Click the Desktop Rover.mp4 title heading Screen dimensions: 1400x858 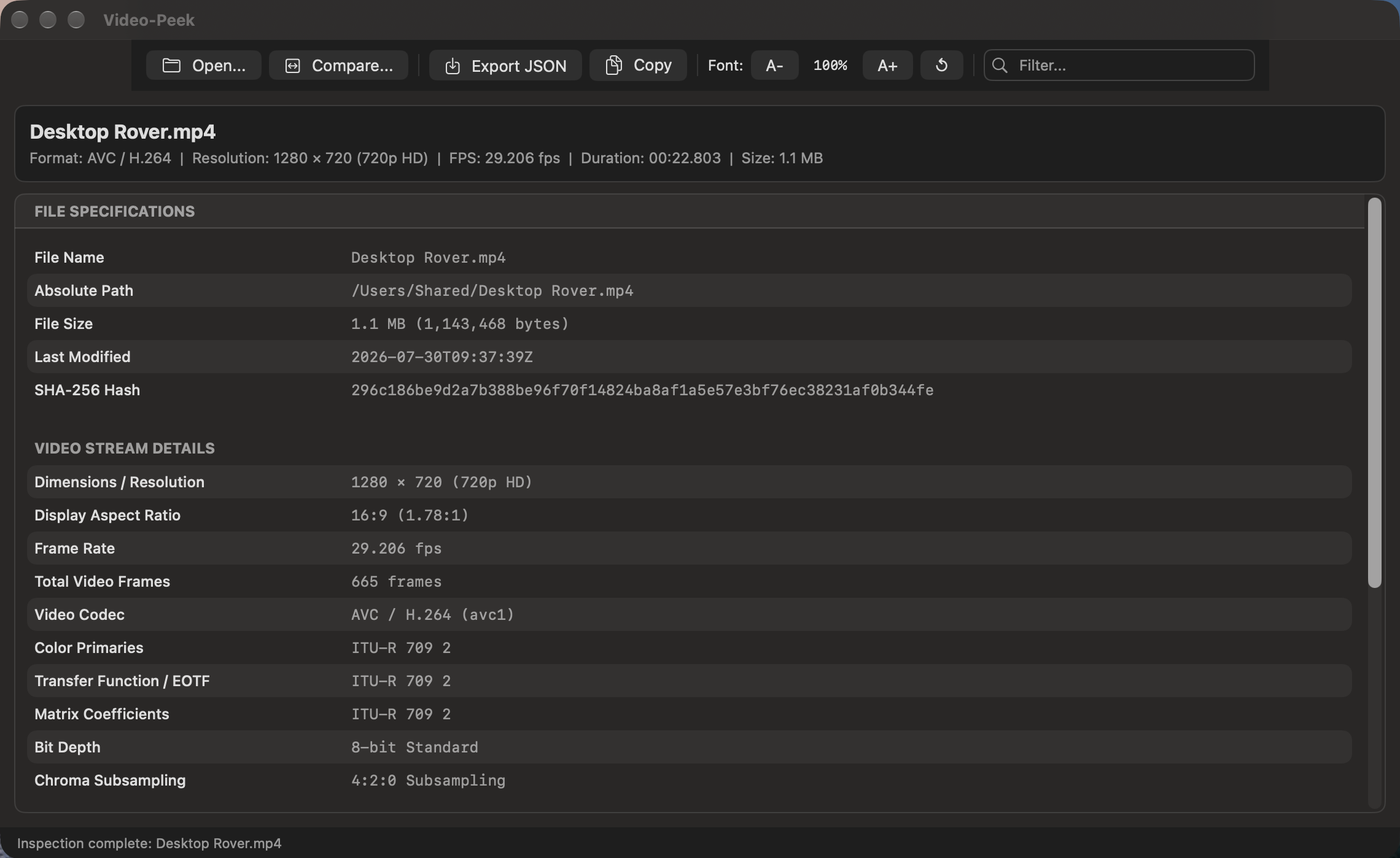[x=123, y=132]
